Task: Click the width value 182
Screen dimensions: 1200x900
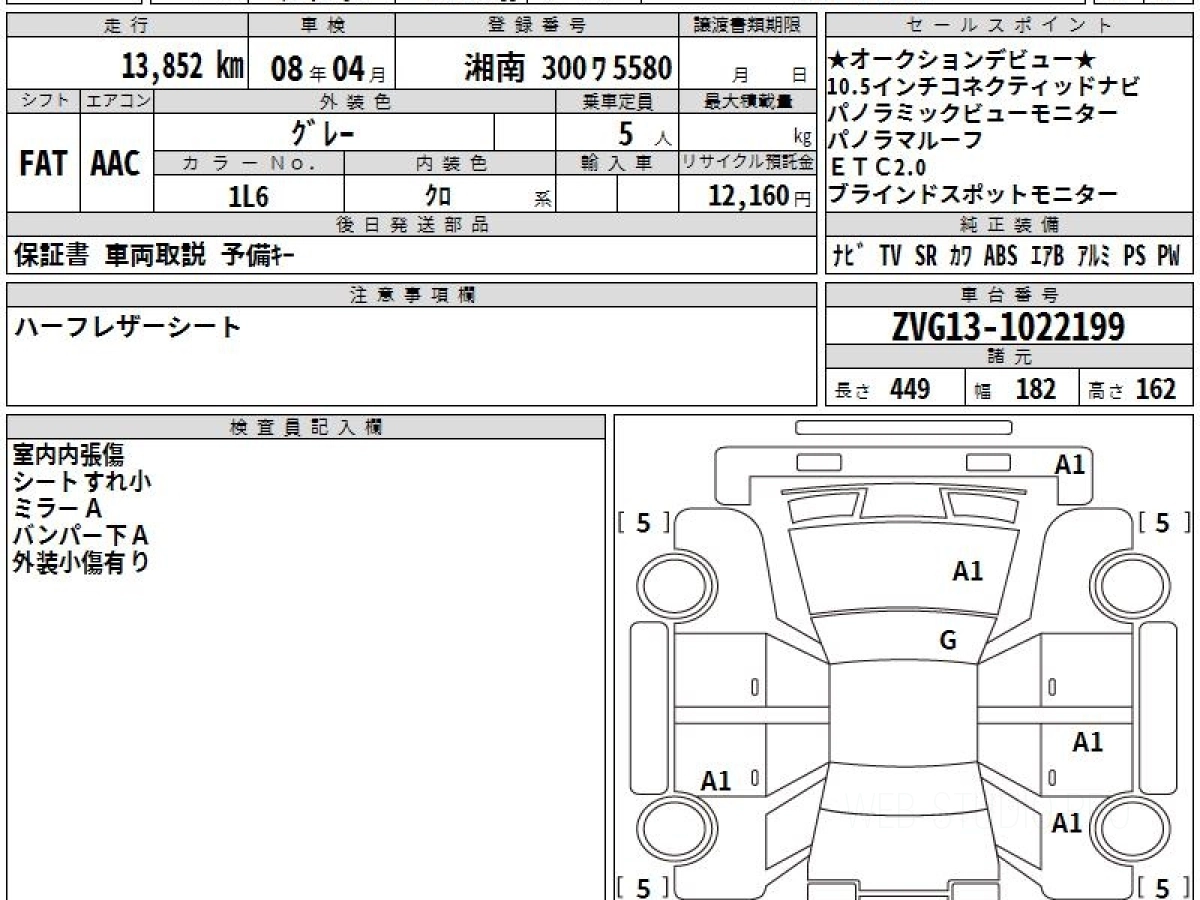Action: [x=1035, y=389]
